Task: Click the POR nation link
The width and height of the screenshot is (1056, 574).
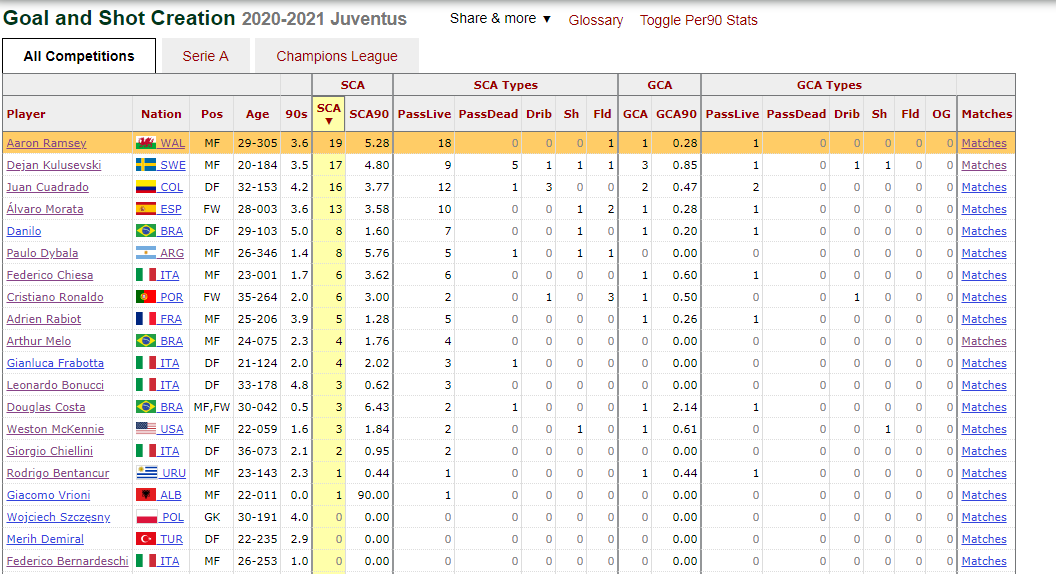Action: 172,297
